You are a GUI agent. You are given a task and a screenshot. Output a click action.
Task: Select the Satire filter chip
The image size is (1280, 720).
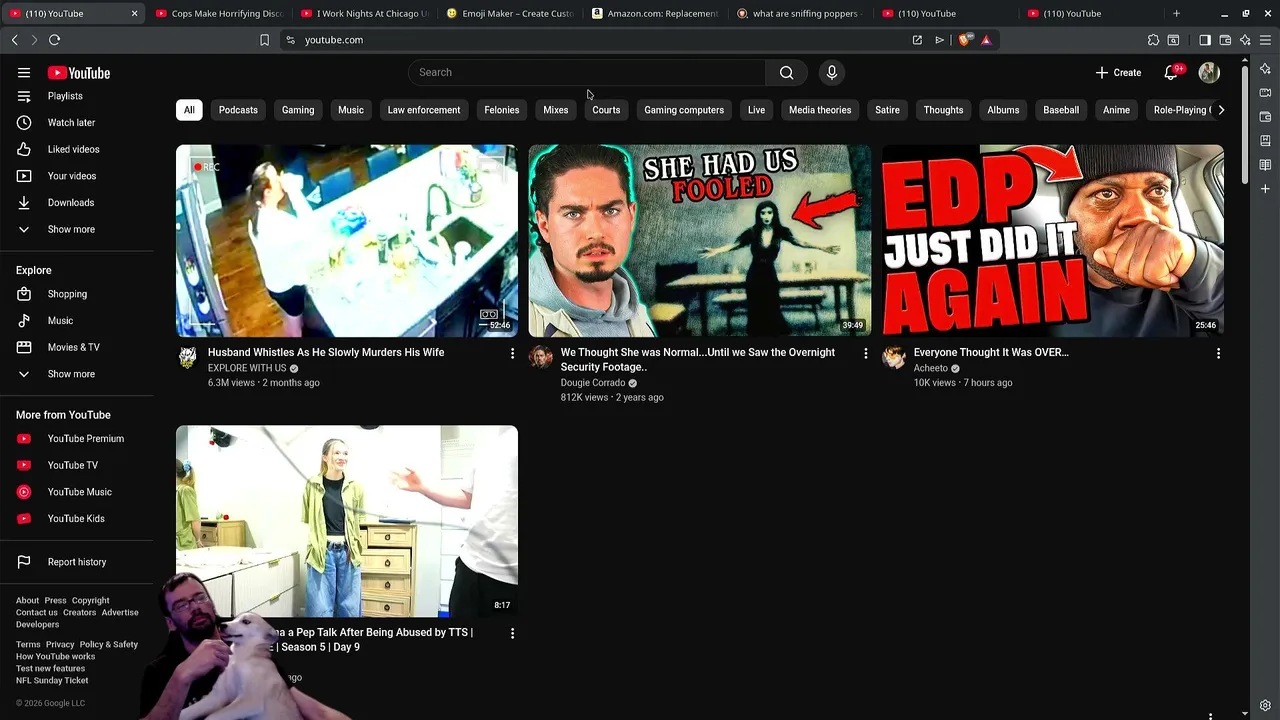887,110
